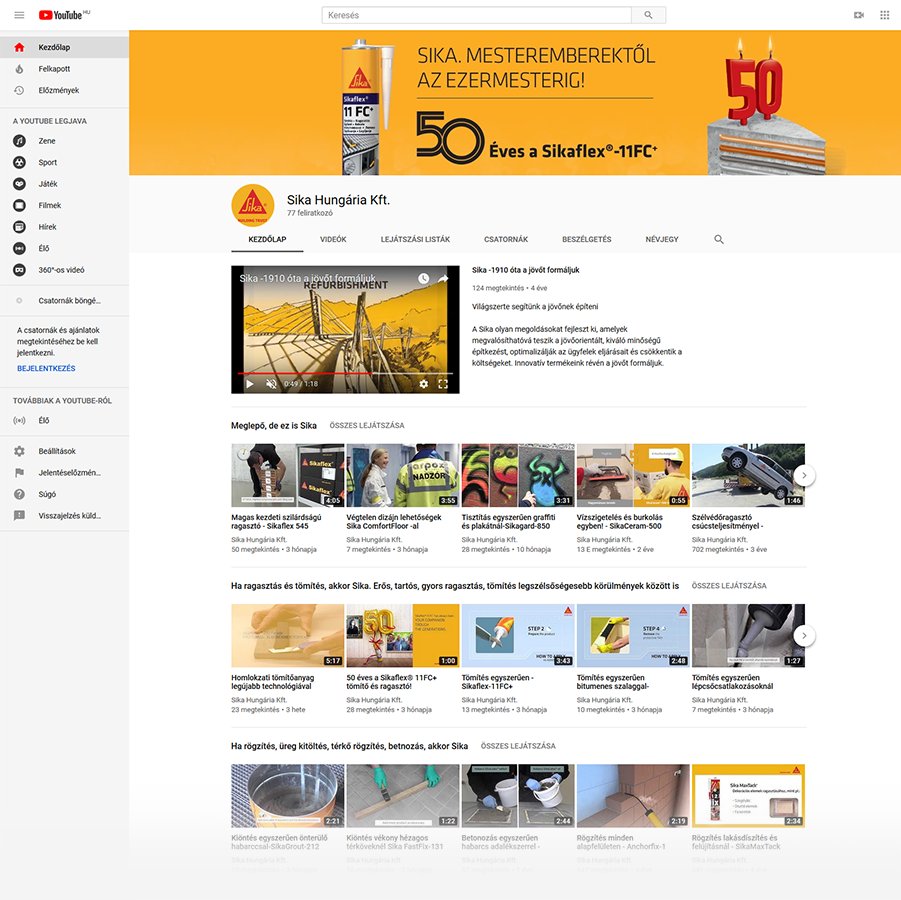
Task: Switch to the BESZÉLGETÉS tab
Action: (x=587, y=239)
